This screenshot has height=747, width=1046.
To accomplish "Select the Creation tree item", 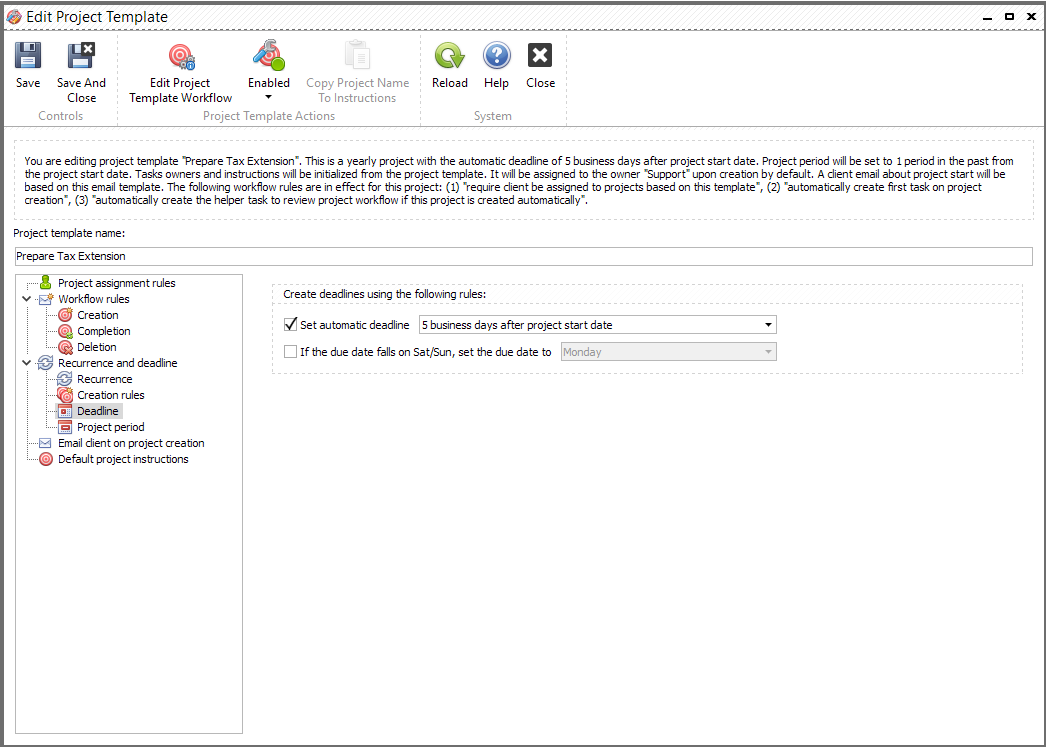I will coord(97,315).
